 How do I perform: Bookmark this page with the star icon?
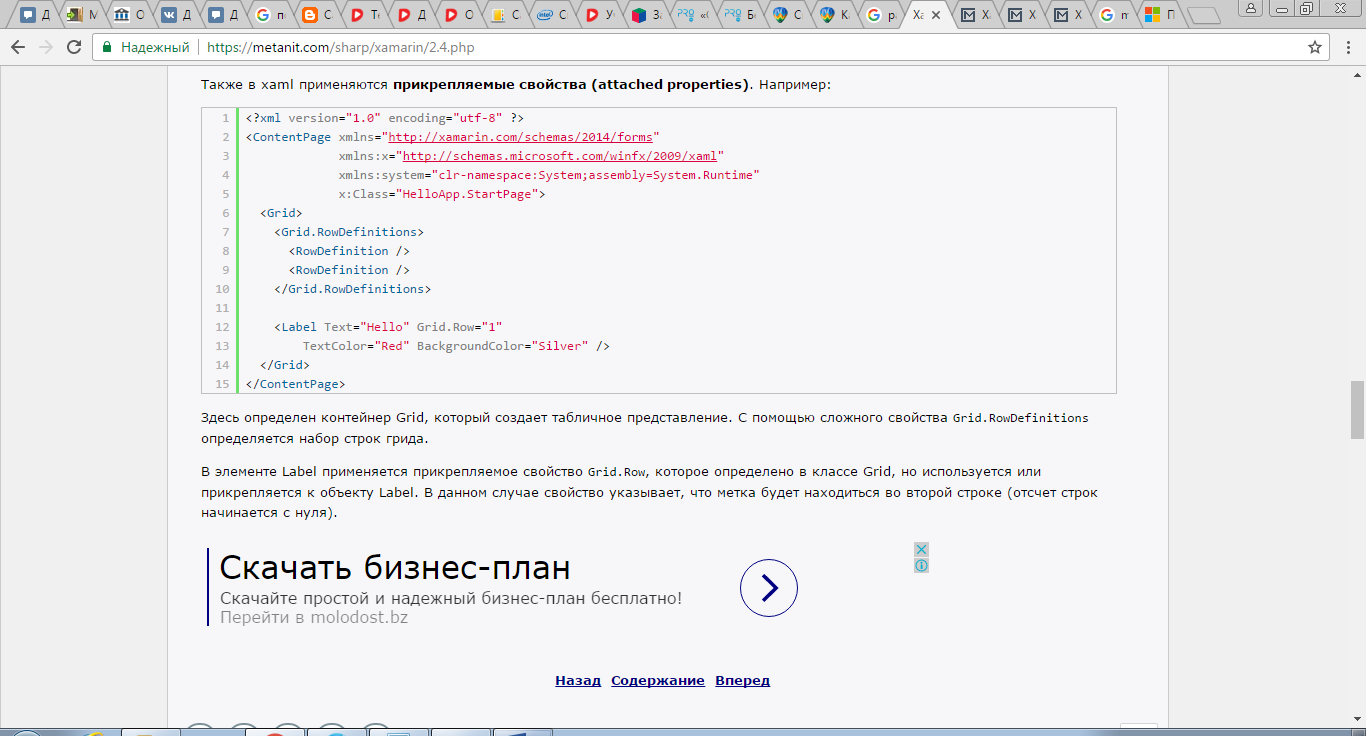pyautogui.click(x=1315, y=47)
